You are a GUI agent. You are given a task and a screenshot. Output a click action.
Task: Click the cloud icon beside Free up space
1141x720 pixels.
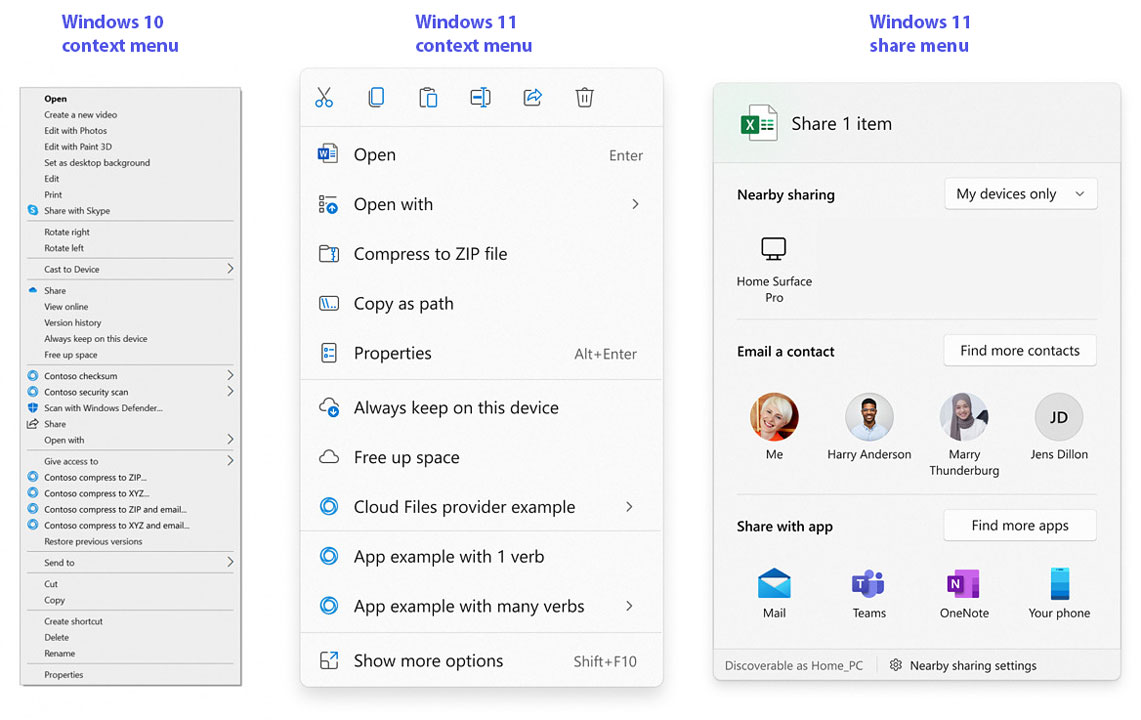pyautogui.click(x=329, y=457)
